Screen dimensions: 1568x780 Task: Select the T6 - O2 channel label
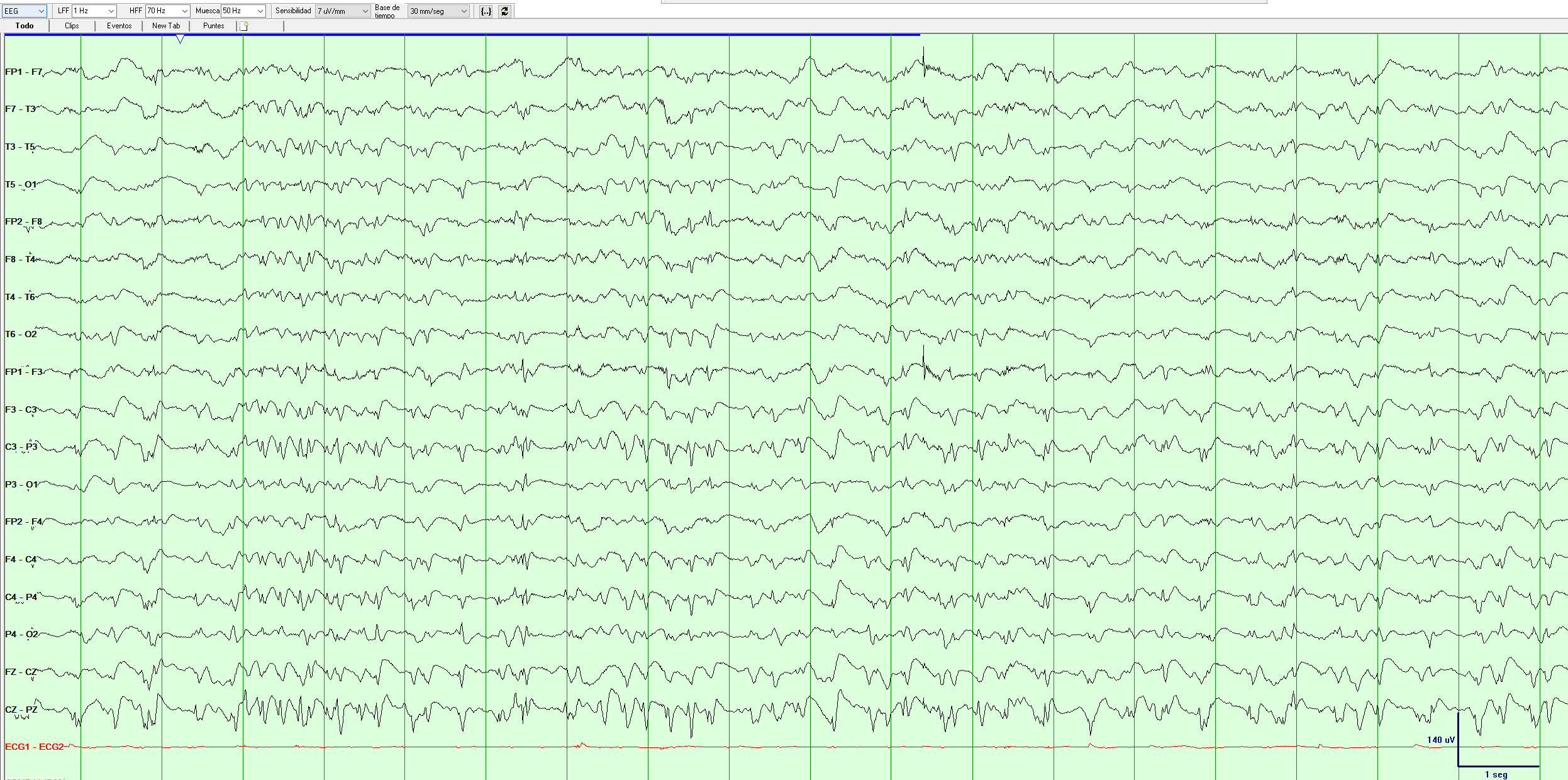21,334
